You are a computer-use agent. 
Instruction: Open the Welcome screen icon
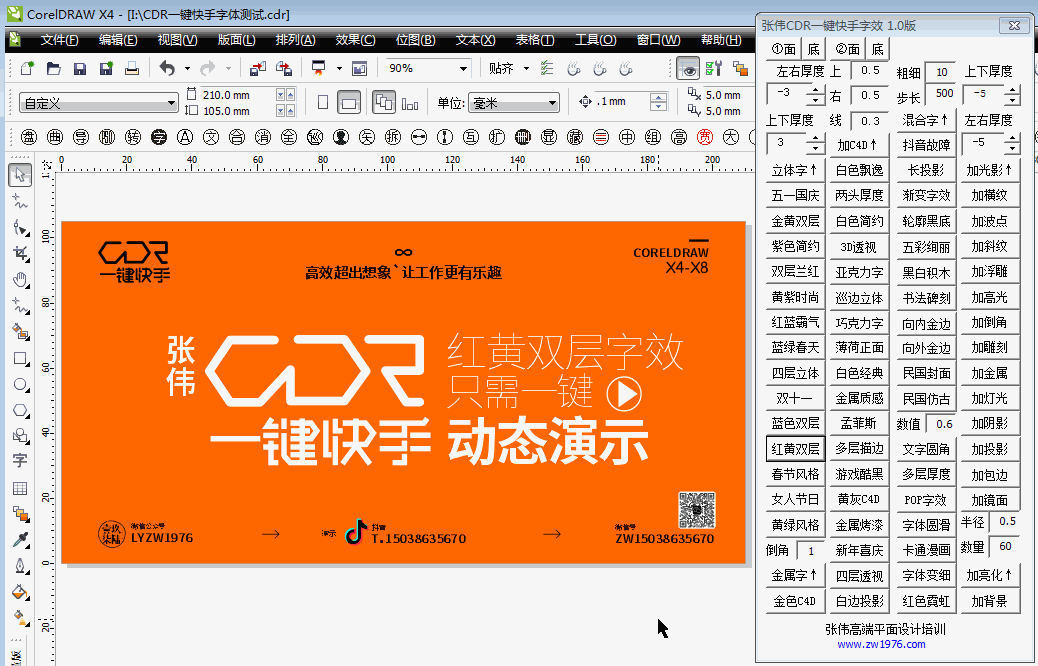359,68
